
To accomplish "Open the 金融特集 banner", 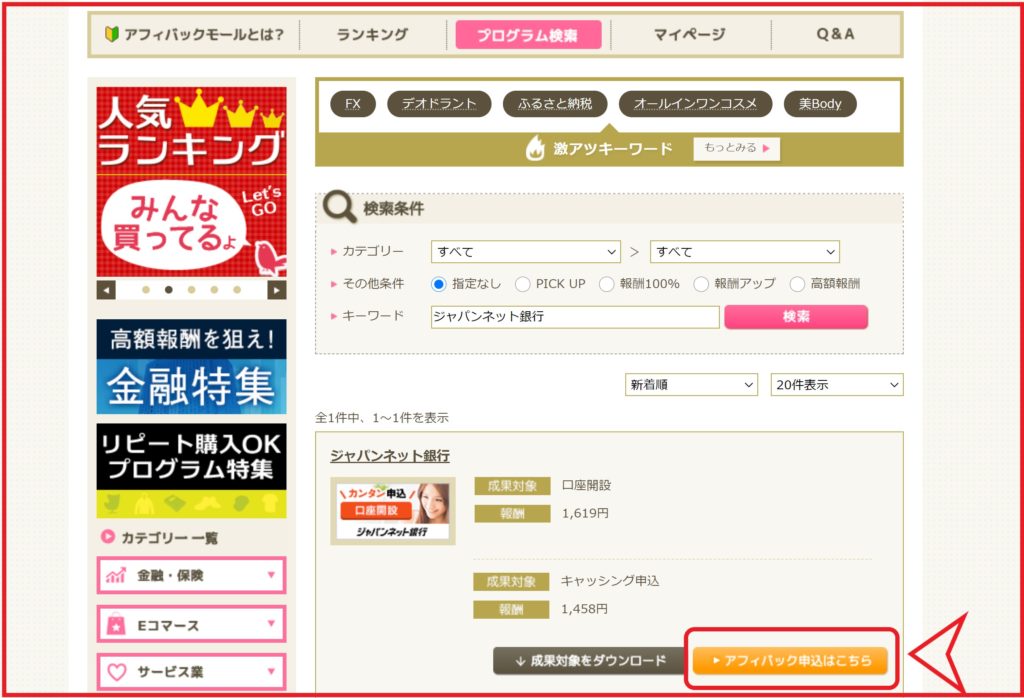I will [191, 366].
